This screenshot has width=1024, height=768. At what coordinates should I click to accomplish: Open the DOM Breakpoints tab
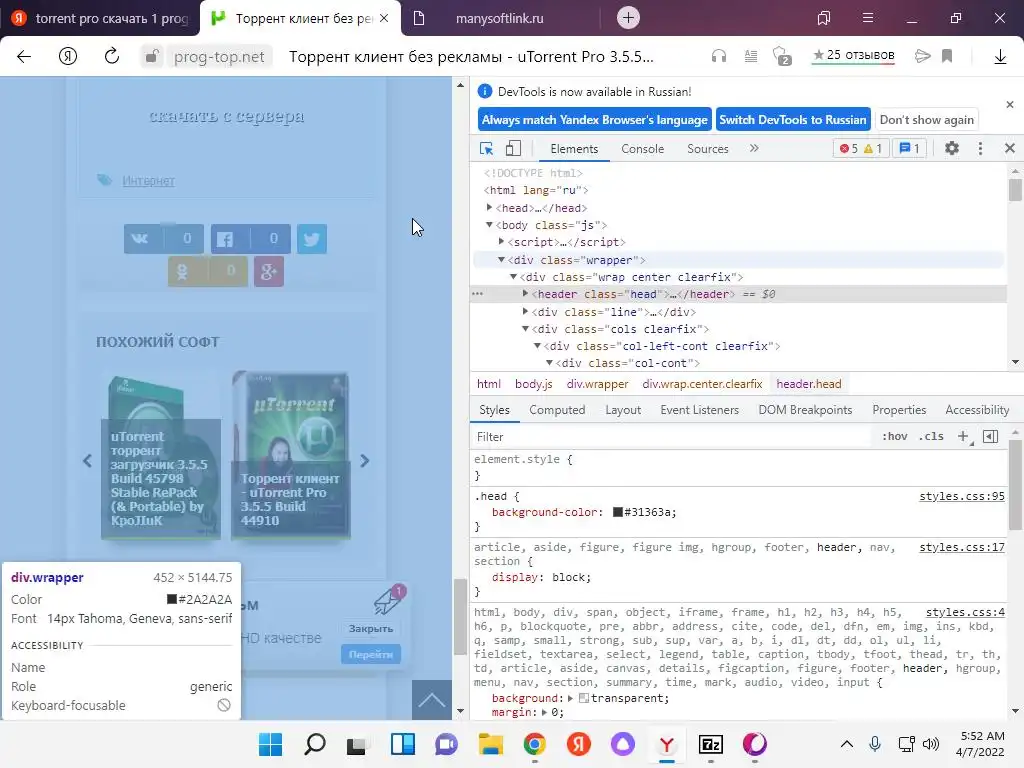[805, 410]
